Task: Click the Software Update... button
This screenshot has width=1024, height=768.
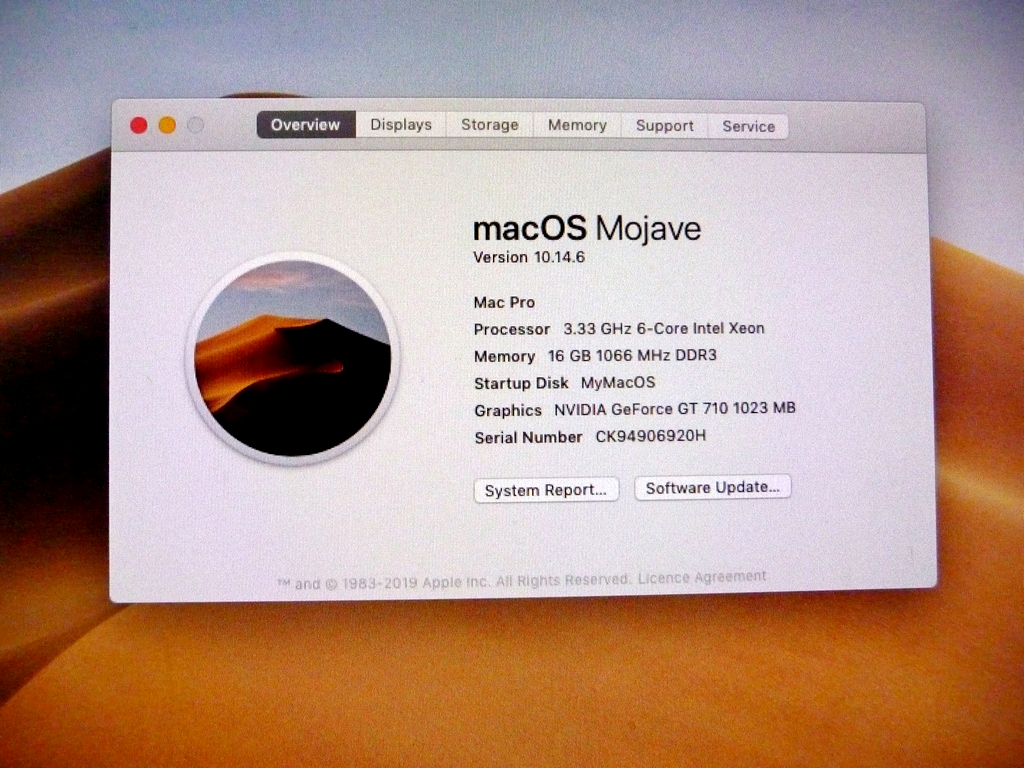Action: point(712,488)
